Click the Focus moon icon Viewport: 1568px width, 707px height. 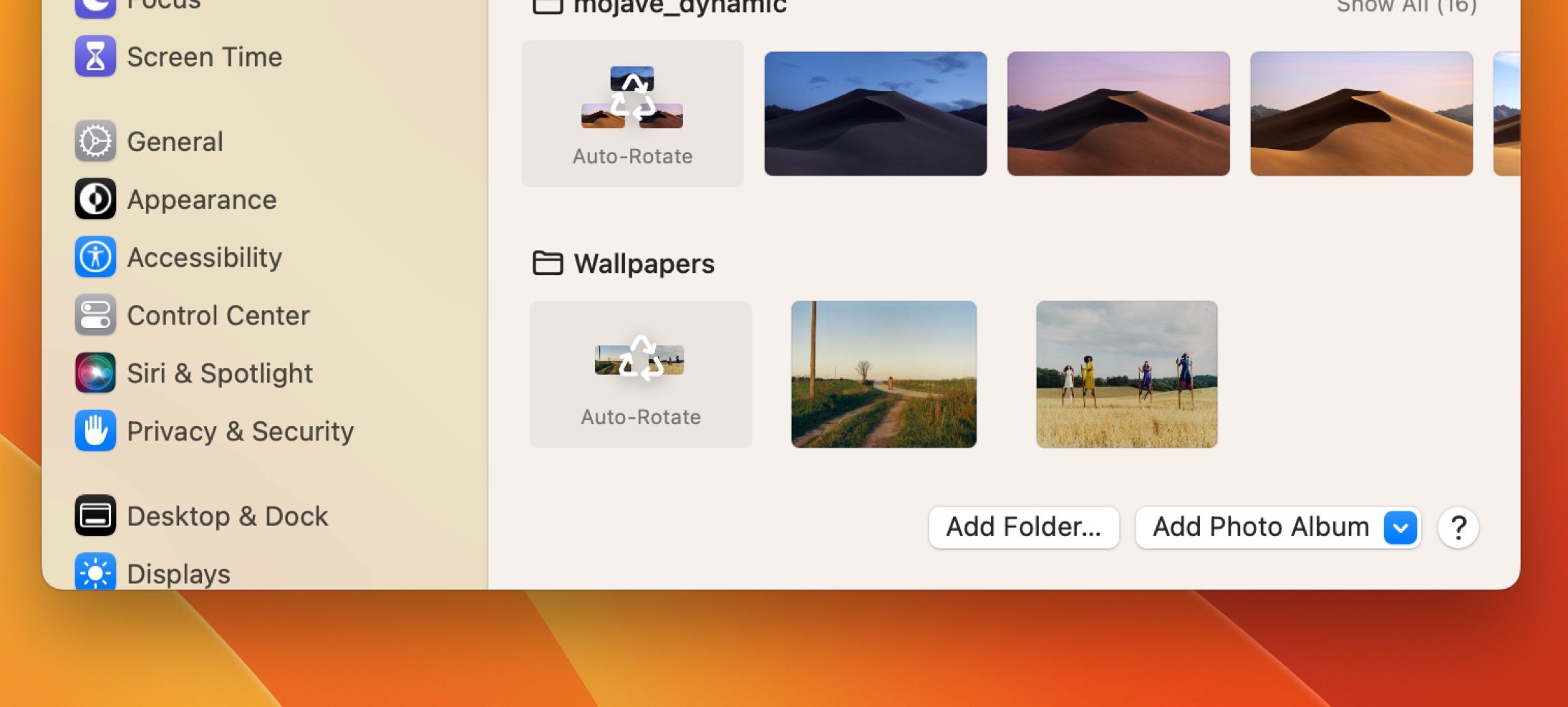tap(95, 6)
